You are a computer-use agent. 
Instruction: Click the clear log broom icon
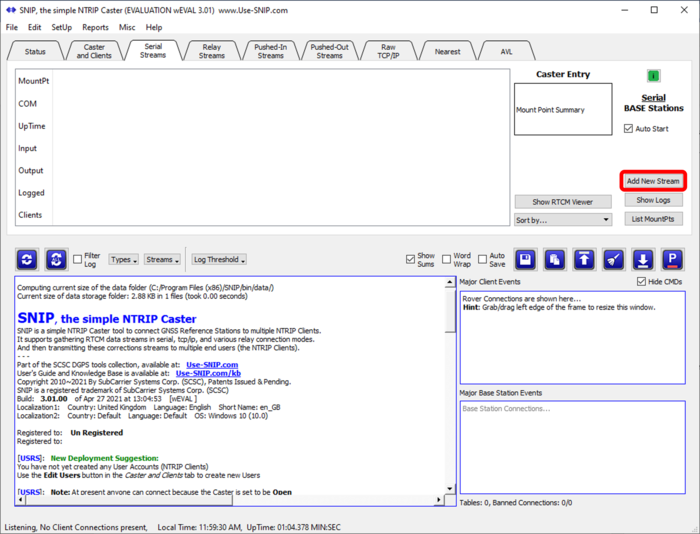point(614,259)
